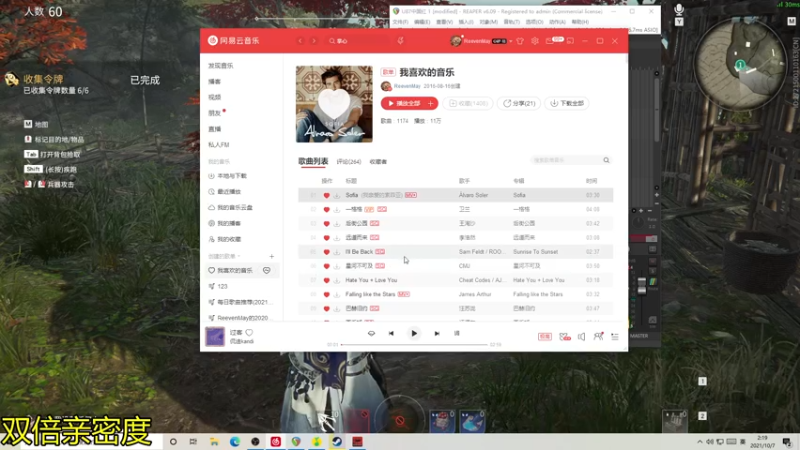
Task: Click heartbeat mode icon beside 我喜欢的音乐
Action: pos(266,270)
